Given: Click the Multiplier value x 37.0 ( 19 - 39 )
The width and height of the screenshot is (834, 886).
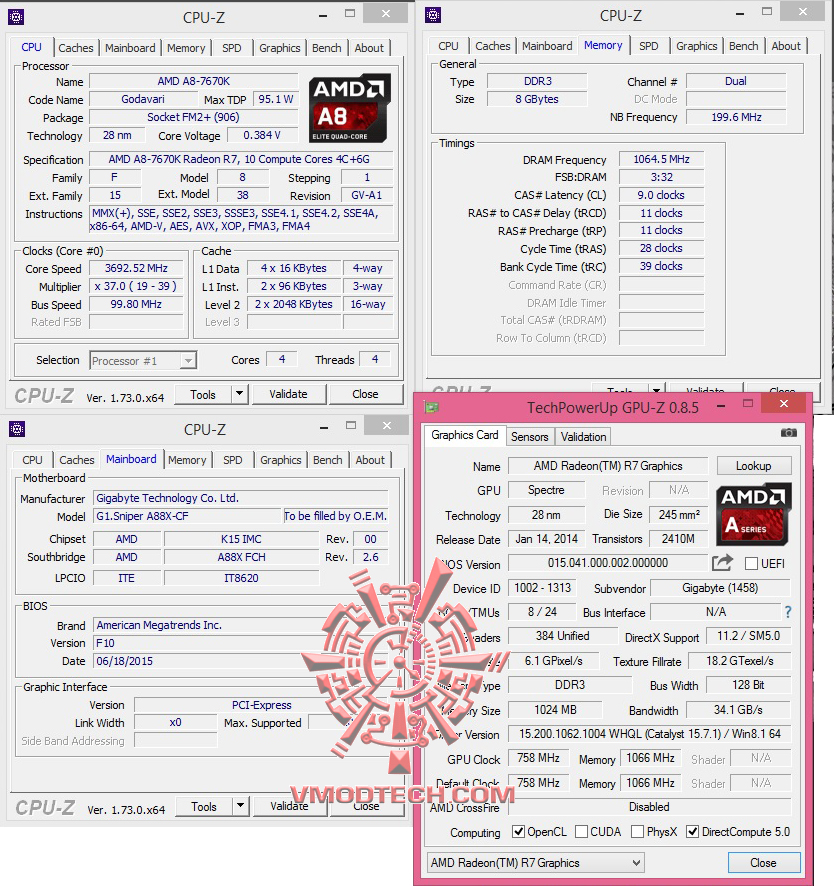Looking at the screenshot, I should pyautogui.click(x=136, y=286).
